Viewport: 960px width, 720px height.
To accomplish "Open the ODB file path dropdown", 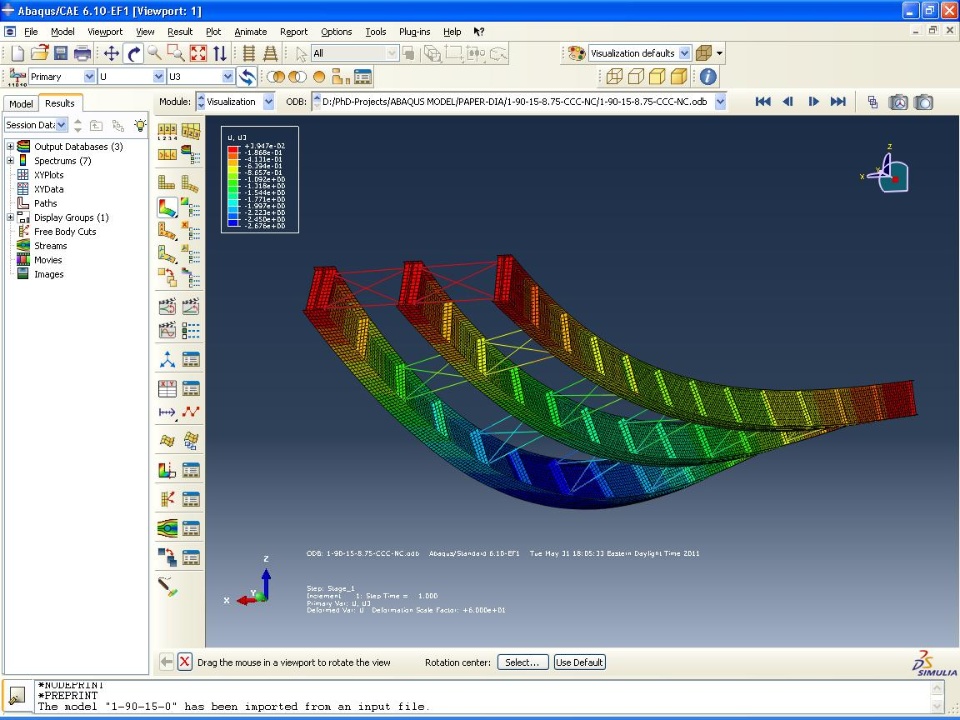I will [720, 102].
